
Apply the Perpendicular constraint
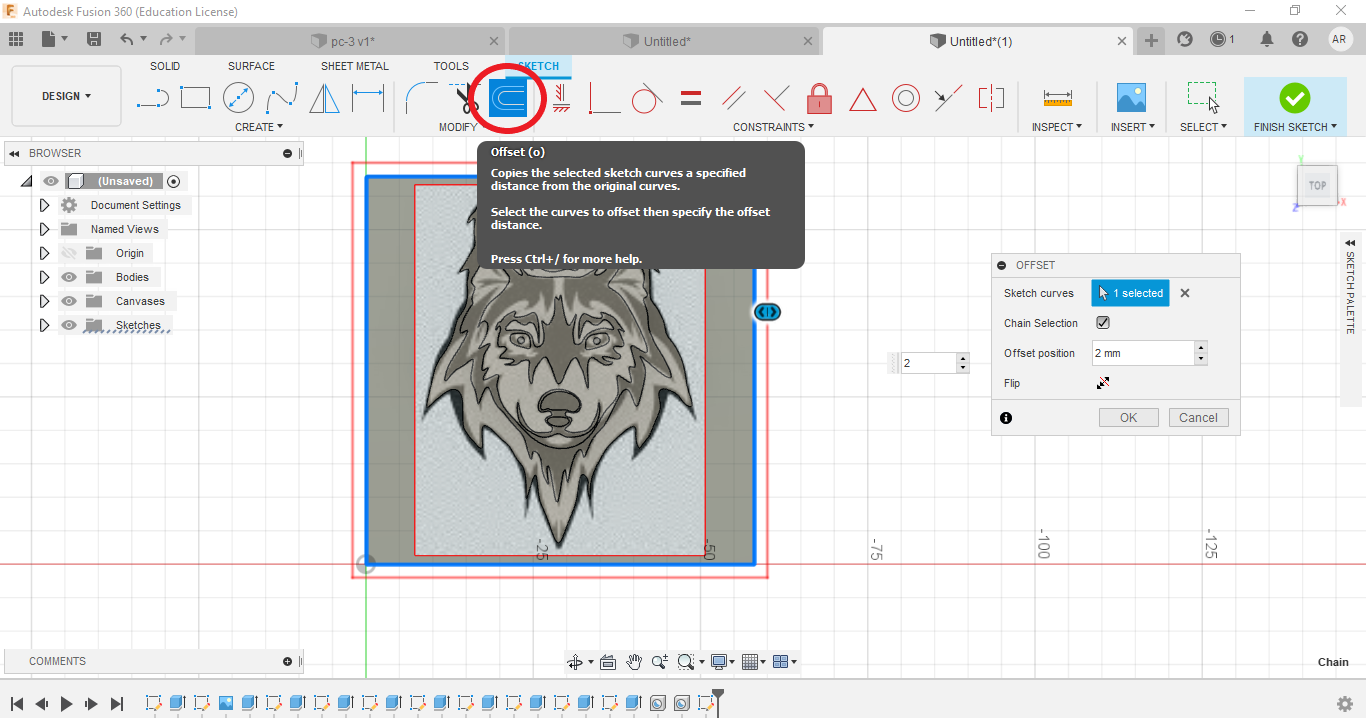click(x=776, y=98)
